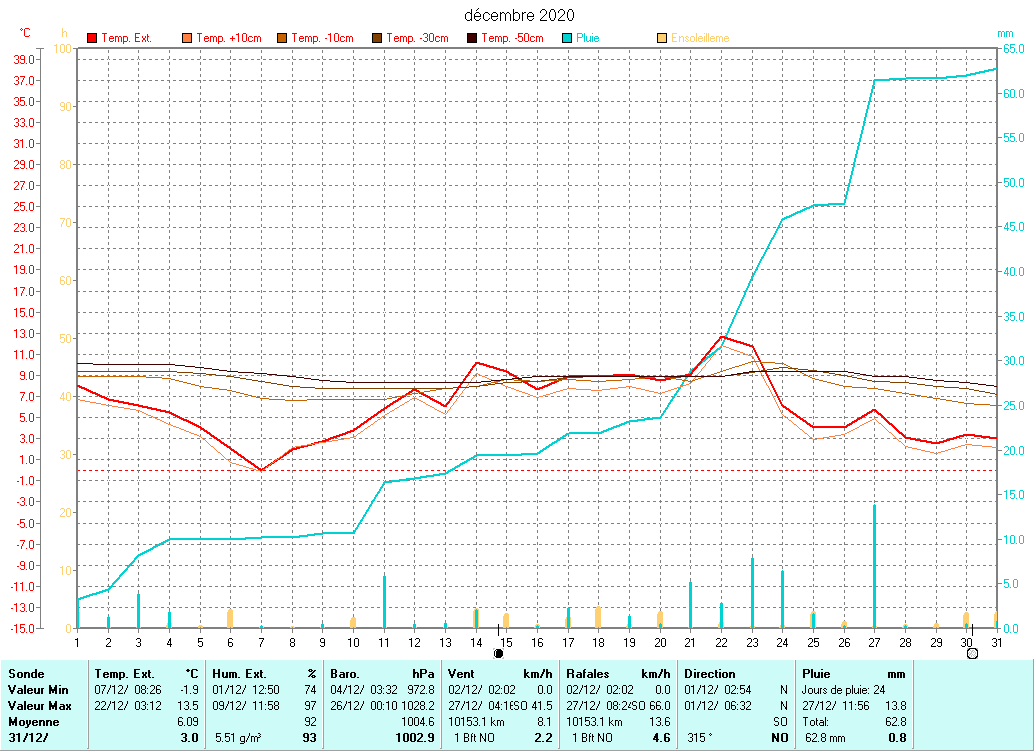Click the new moon icon below the day axis
The width and height of the screenshot is (1034, 751).
498,653
